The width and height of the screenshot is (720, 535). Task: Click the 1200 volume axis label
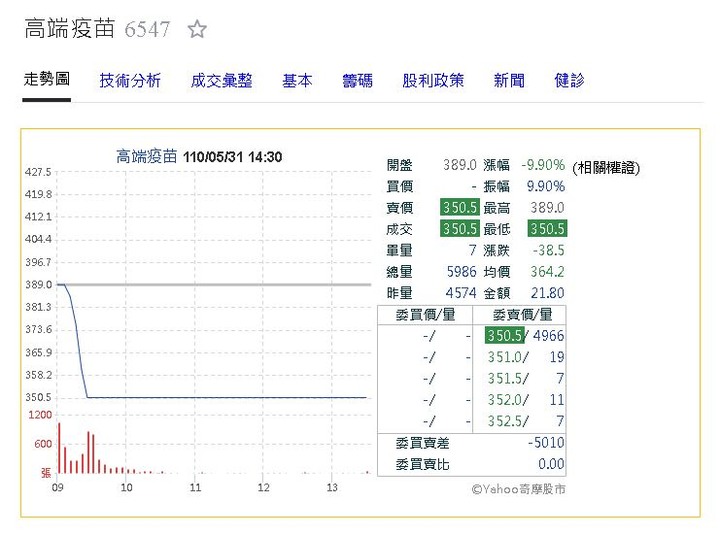pos(40,415)
